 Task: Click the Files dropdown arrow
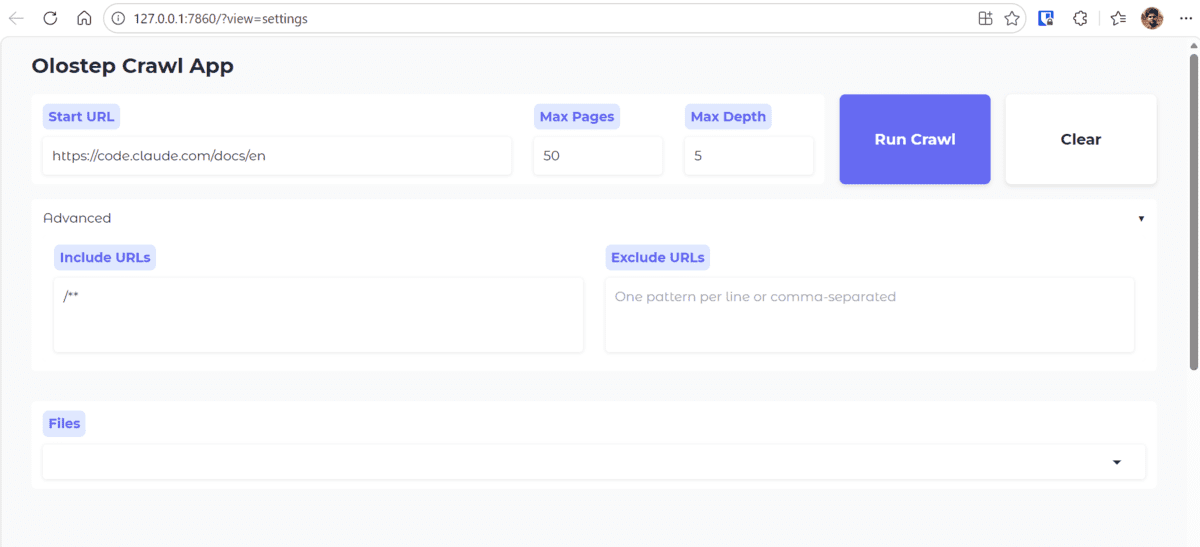click(x=1117, y=462)
